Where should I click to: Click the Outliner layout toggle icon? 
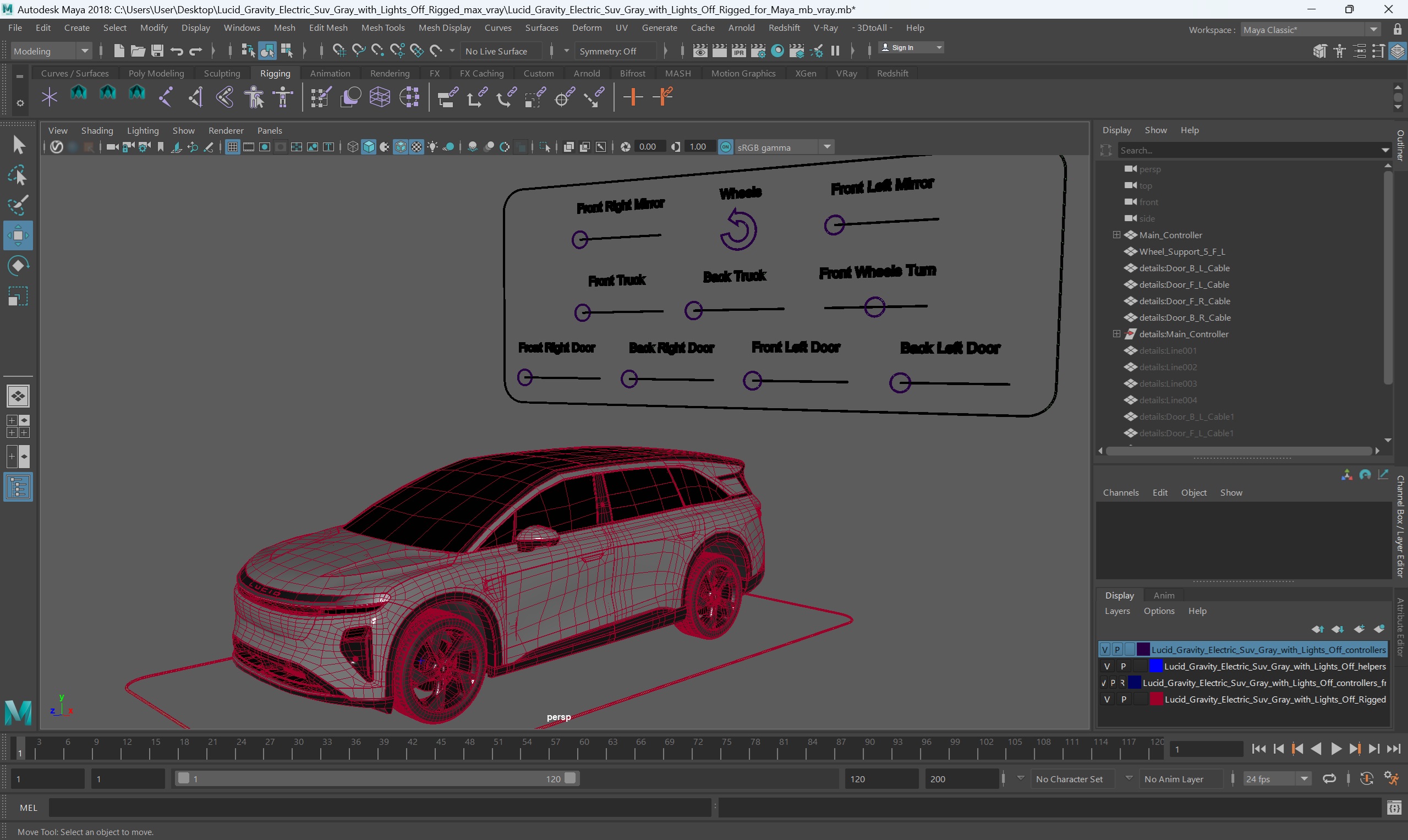[18, 487]
